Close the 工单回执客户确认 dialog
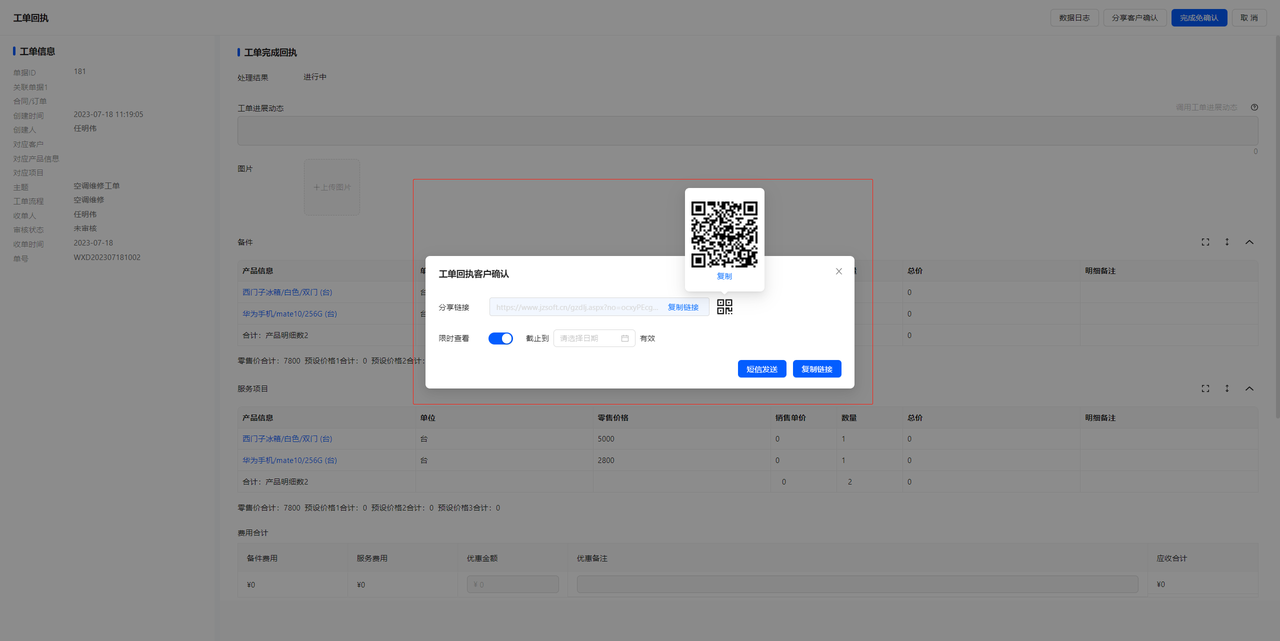1280x641 pixels. [839, 271]
